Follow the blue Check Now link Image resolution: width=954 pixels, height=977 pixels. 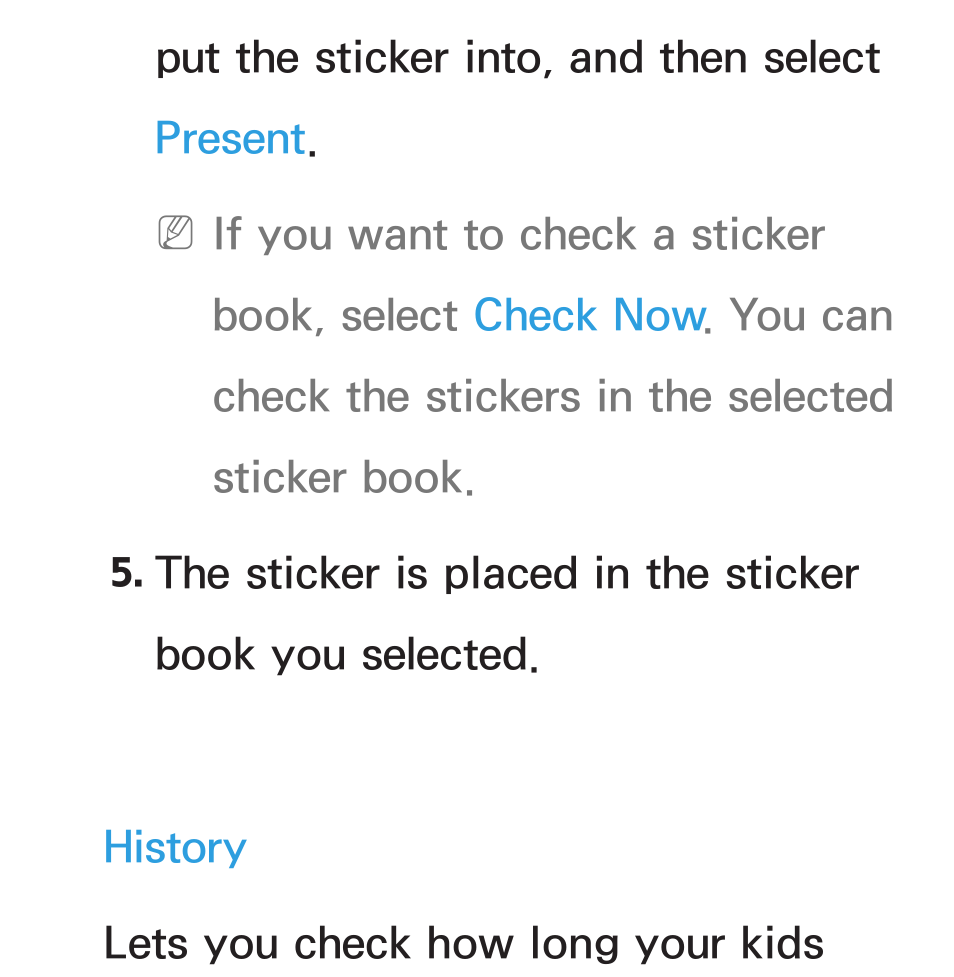point(589,315)
